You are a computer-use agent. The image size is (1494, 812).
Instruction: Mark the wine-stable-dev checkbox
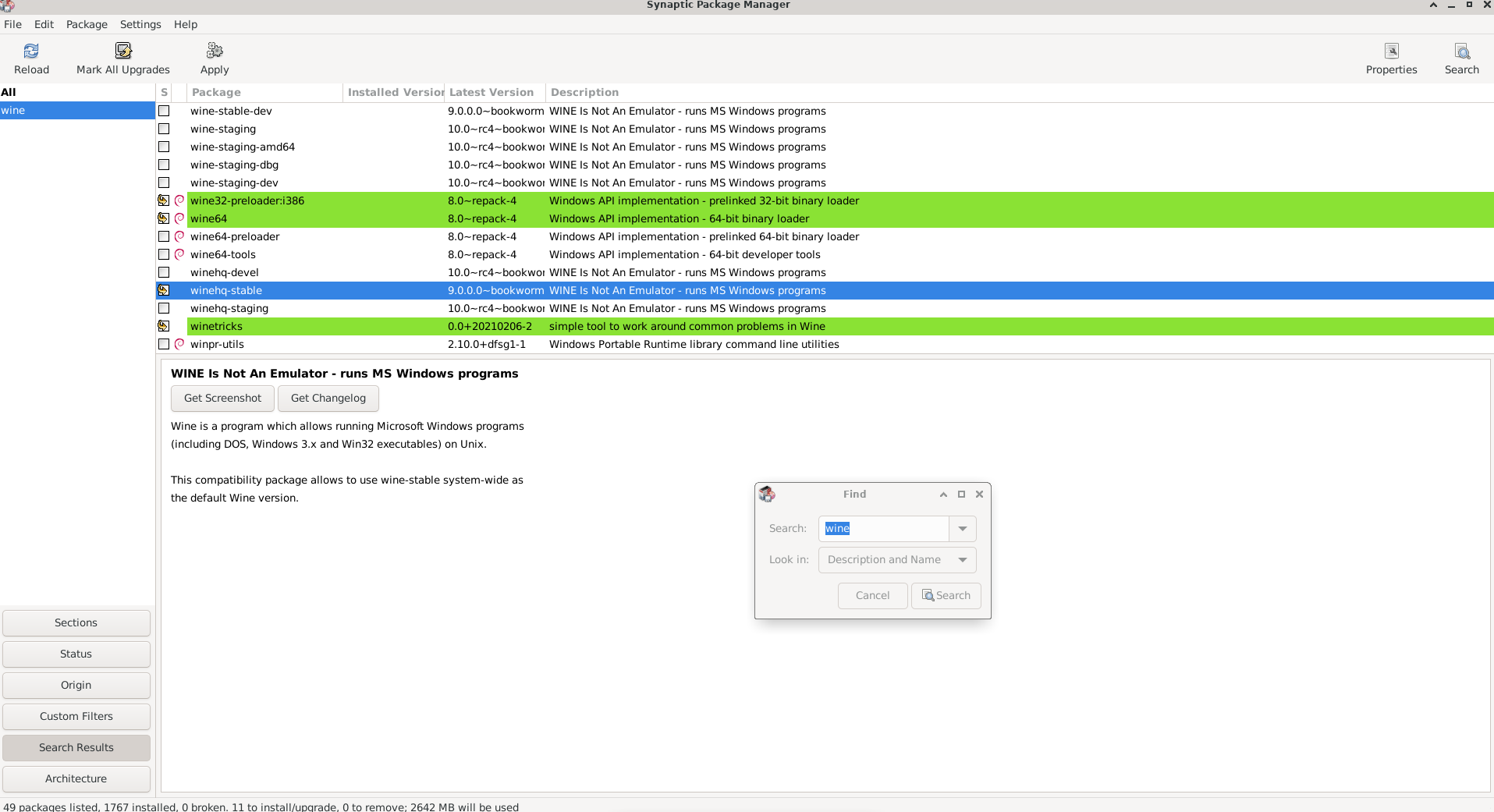(x=164, y=111)
